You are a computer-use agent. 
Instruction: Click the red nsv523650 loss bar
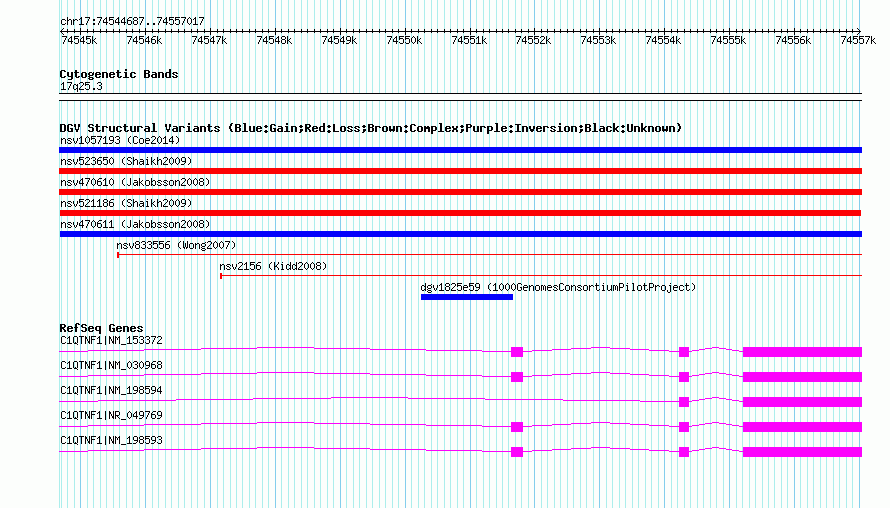460,171
